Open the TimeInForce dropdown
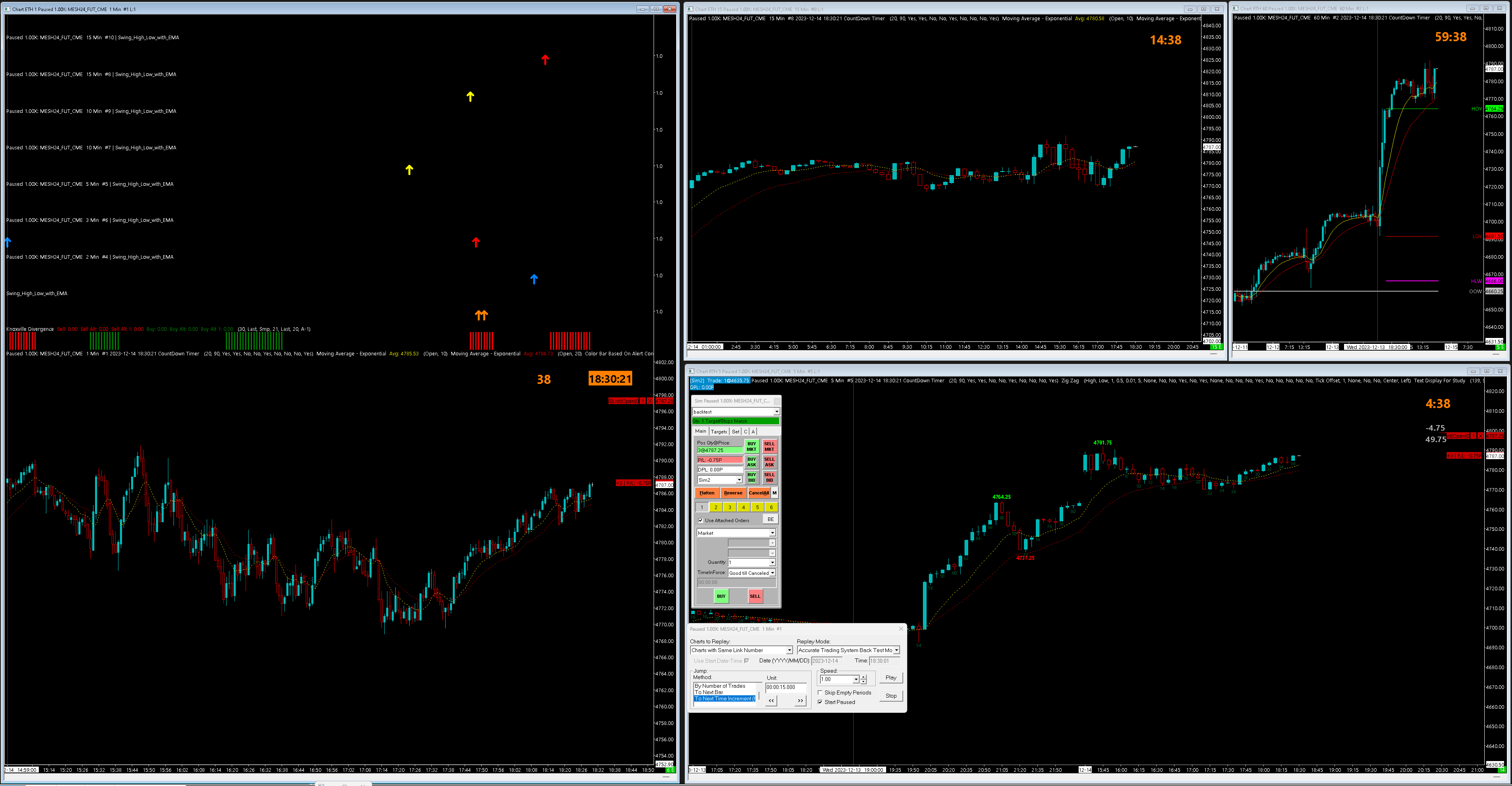The height and width of the screenshot is (786, 1512). tap(772, 573)
